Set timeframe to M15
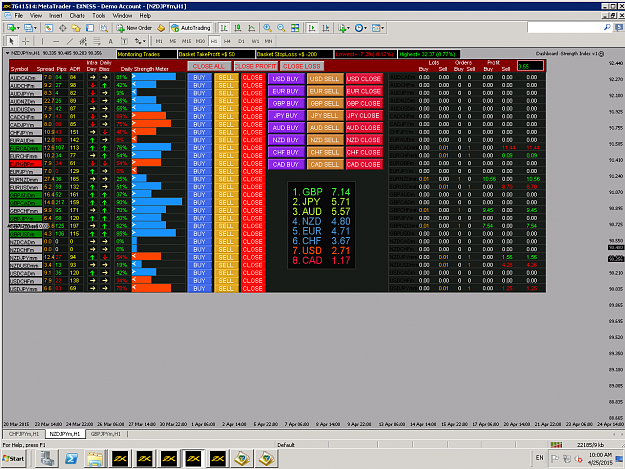The height and width of the screenshot is (469, 625). coord(187,41)
